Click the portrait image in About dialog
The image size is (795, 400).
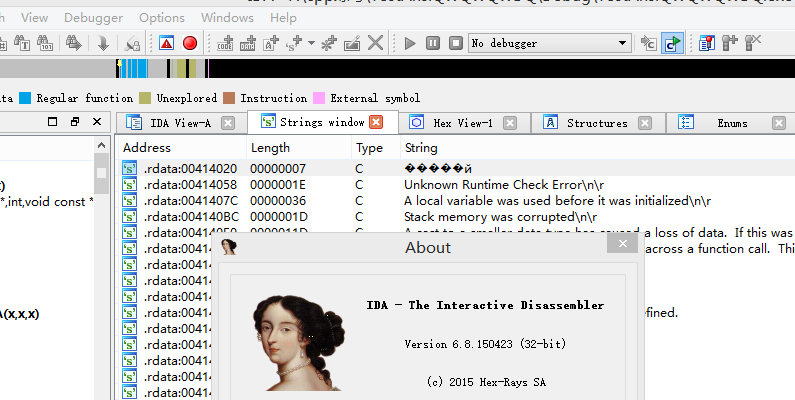pos(298,343)
